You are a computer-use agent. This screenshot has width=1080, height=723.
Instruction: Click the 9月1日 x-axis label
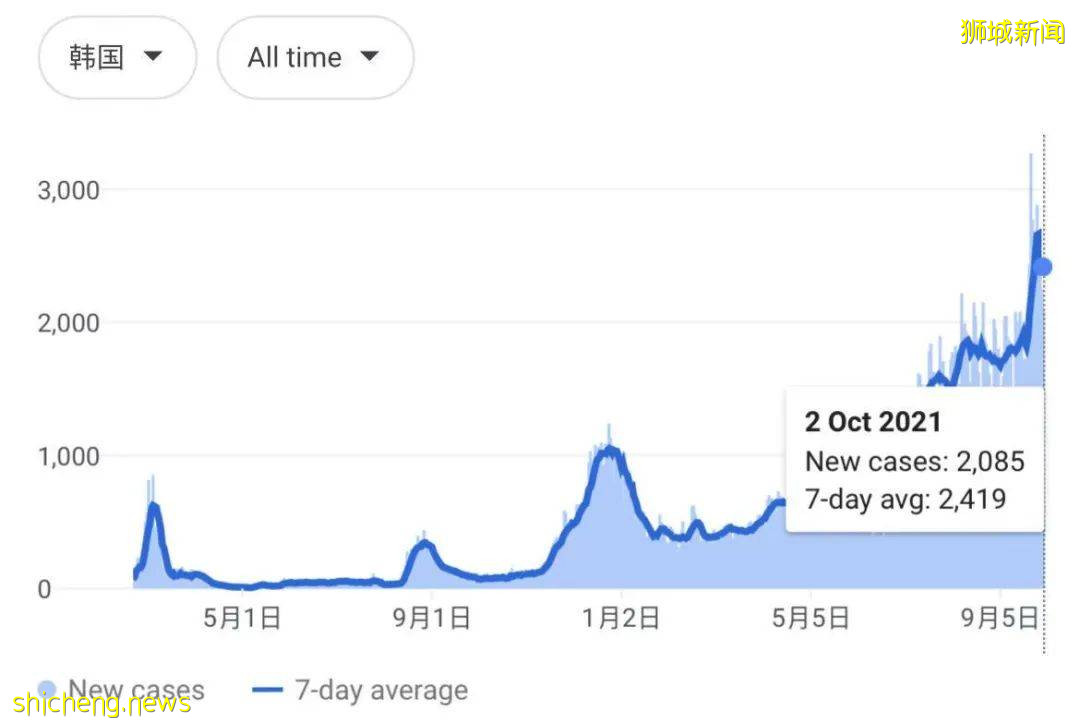431,619
